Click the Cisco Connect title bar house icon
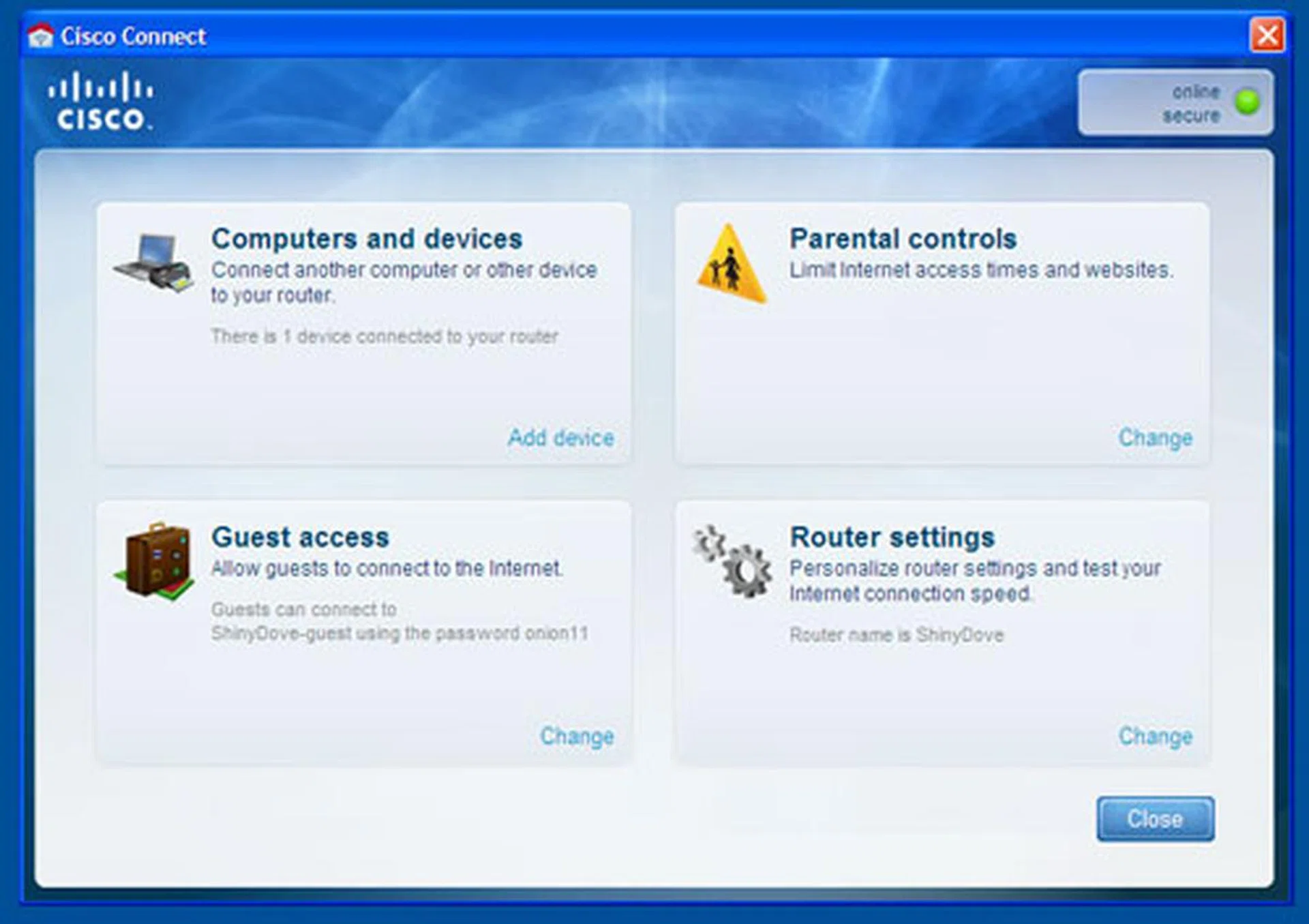This screenshot has height=924, width=1309. pos(41,36)
